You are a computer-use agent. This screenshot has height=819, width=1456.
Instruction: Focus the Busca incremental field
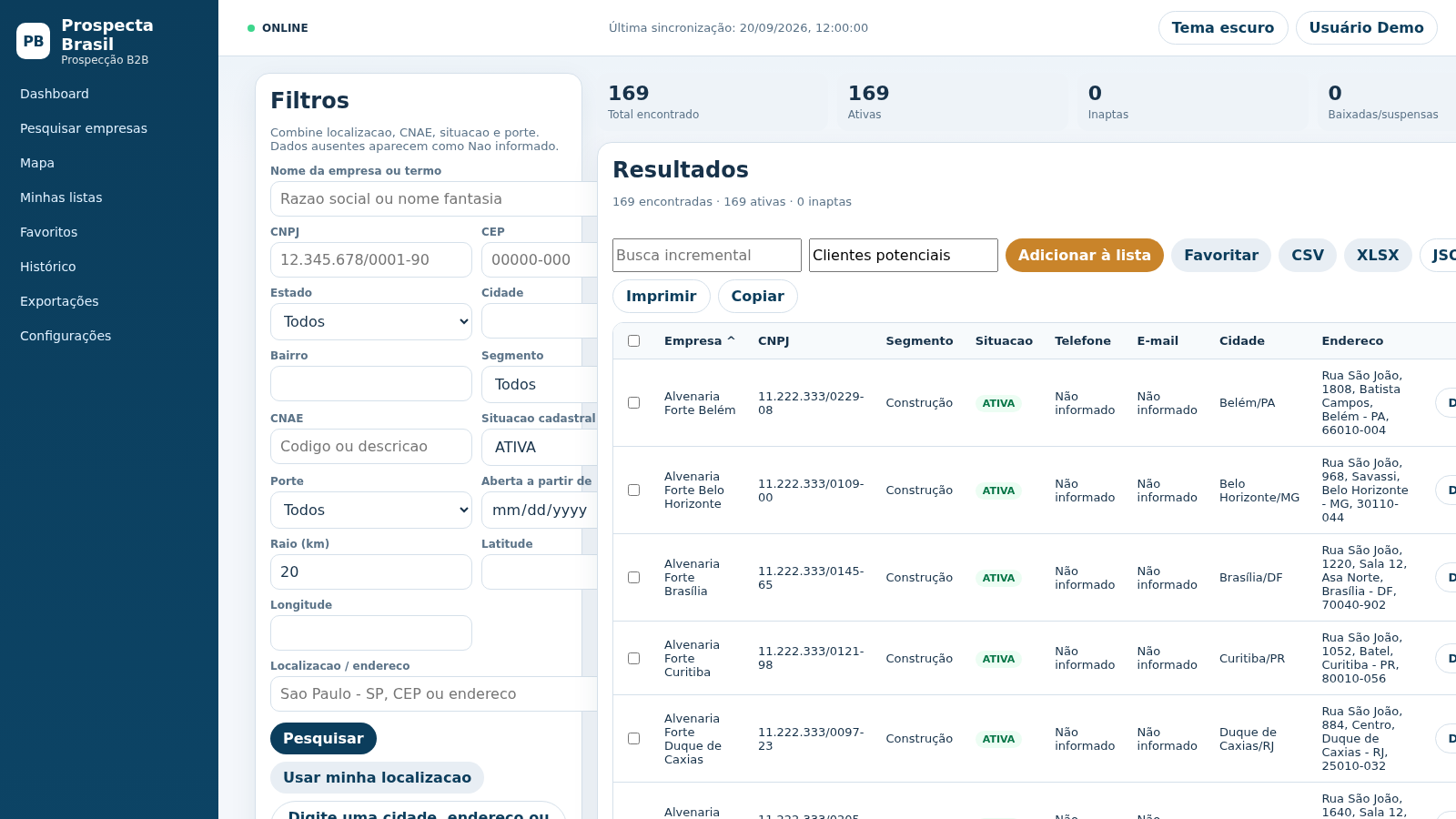[x=707, y=255]
